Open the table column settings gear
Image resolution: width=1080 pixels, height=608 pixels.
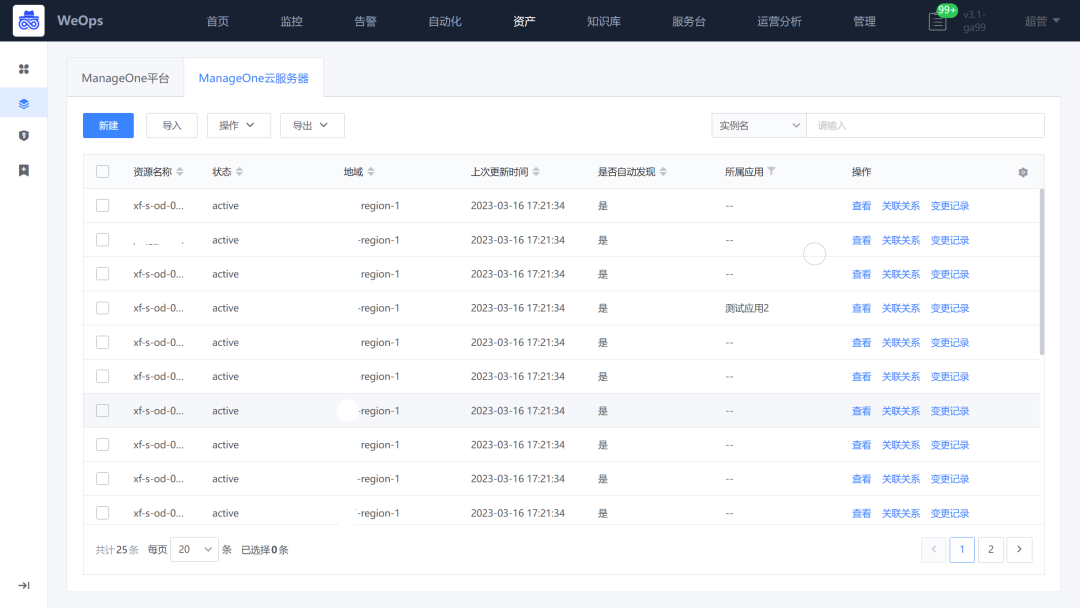1022,171
